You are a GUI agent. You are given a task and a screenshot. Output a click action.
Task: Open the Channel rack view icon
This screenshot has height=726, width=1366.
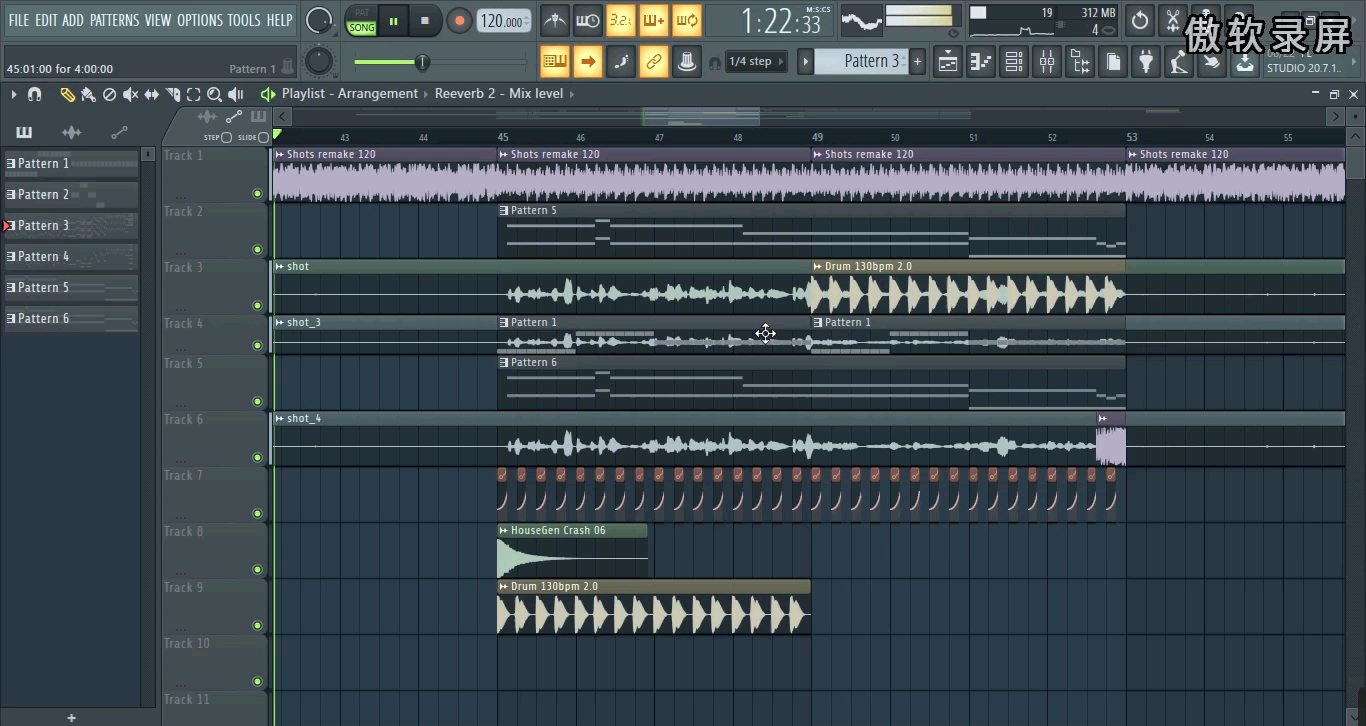pyautogui.click(x=1014, y=62)
